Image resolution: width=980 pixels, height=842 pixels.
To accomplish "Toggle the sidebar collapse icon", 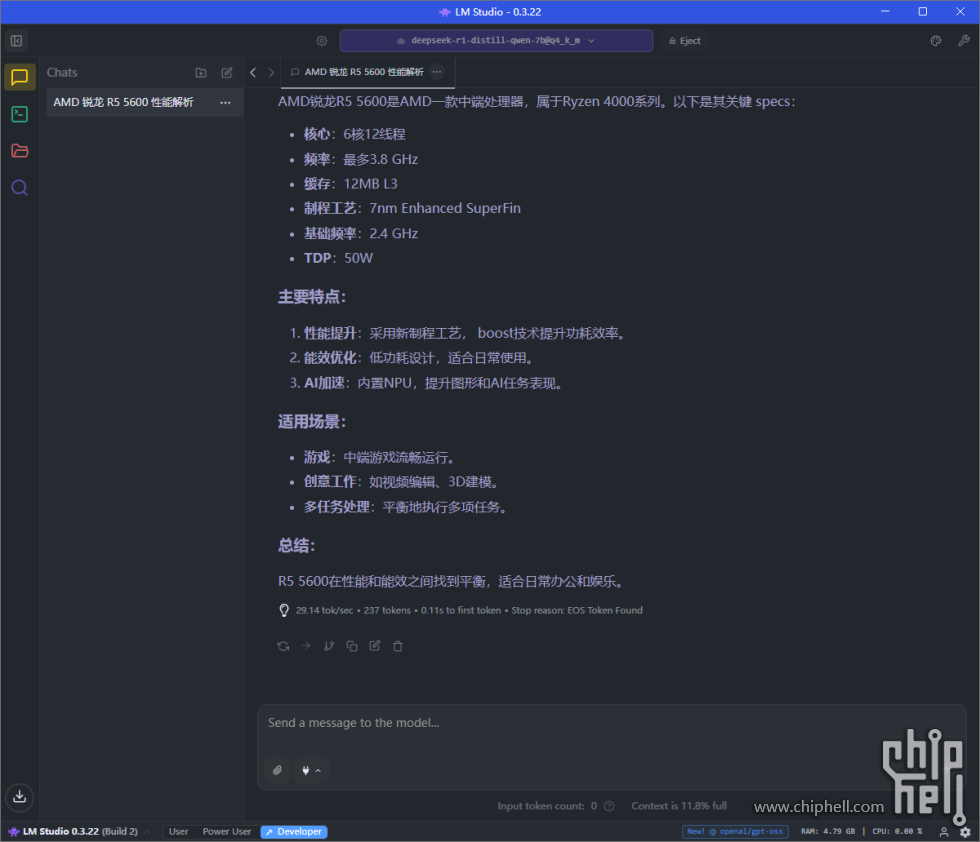I will (x=16, y=41).
